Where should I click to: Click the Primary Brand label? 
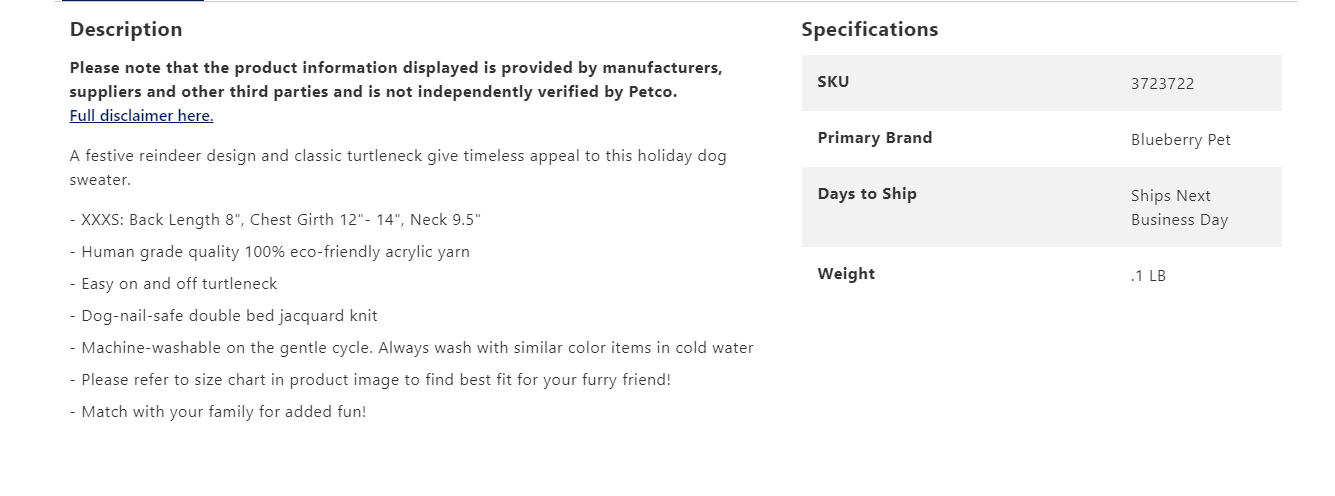(x=874, y=138)
